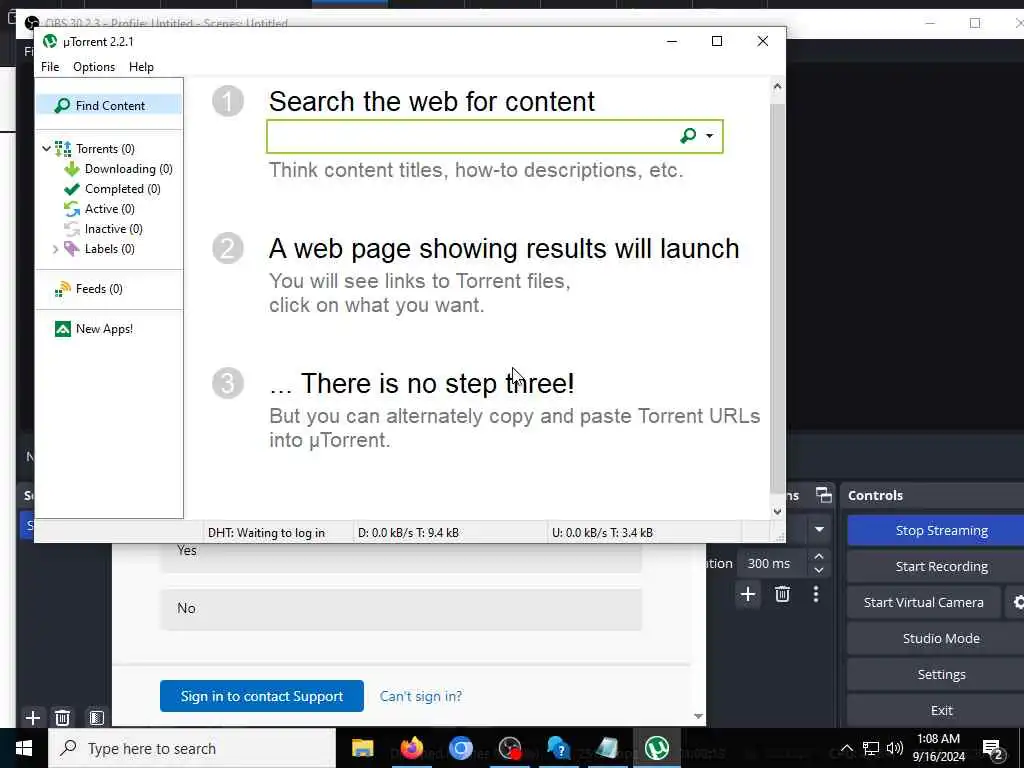Screen dimensions: 1024x768
Task: Click the Downloading green arrow icon
Action: pyautogui.click(x=71, y=169)
